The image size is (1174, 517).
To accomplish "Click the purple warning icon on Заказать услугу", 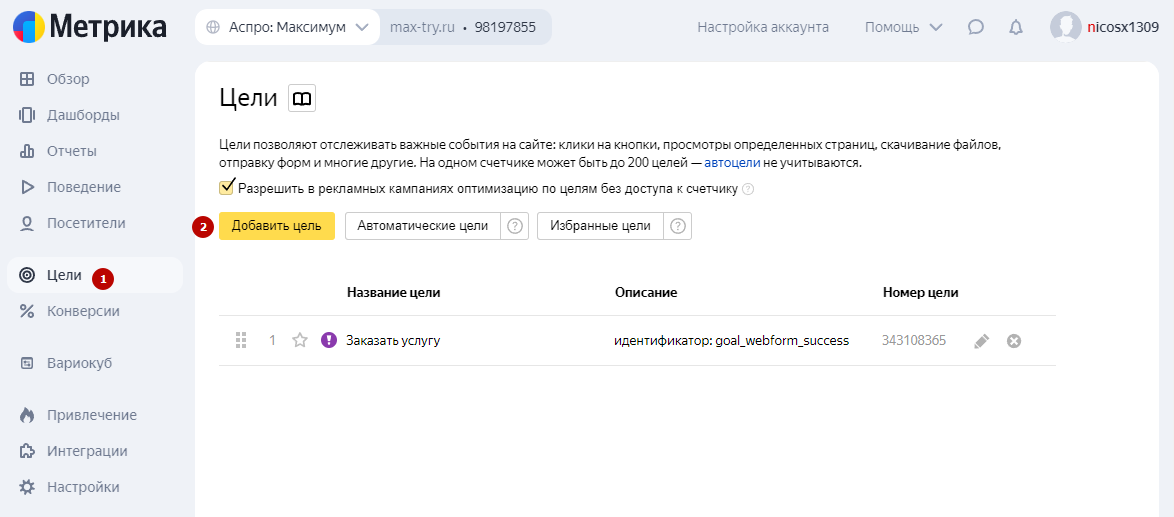I will (329, 340).
